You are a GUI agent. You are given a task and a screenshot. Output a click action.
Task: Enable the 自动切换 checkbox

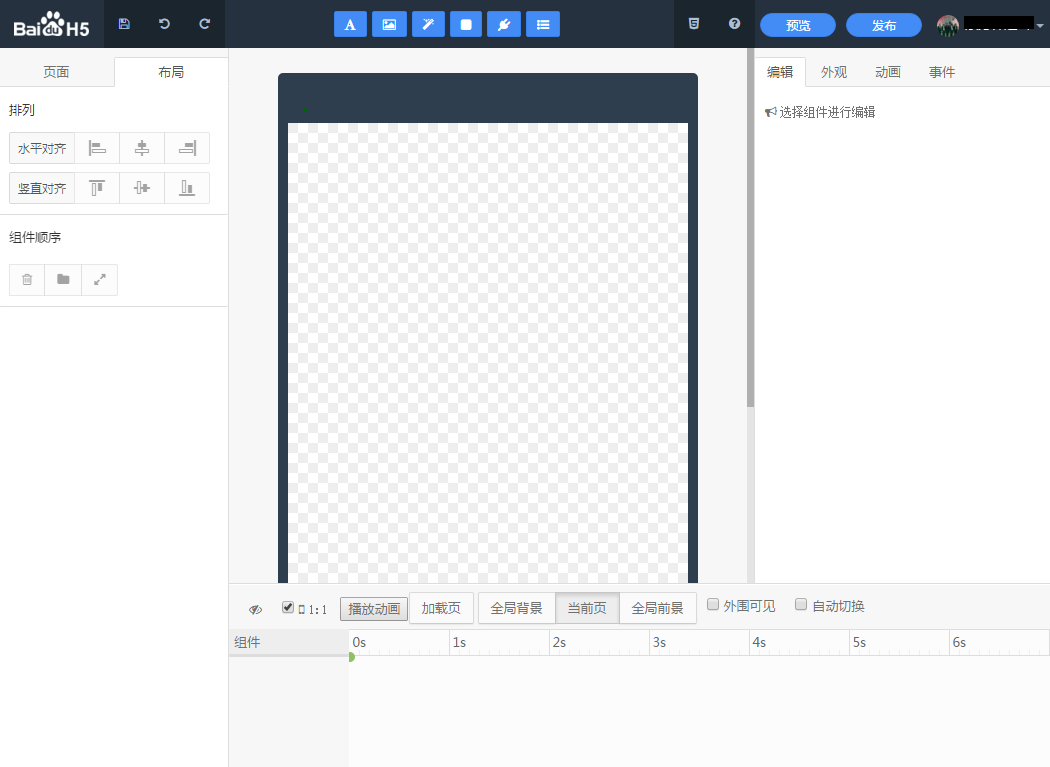coord(801,604)
